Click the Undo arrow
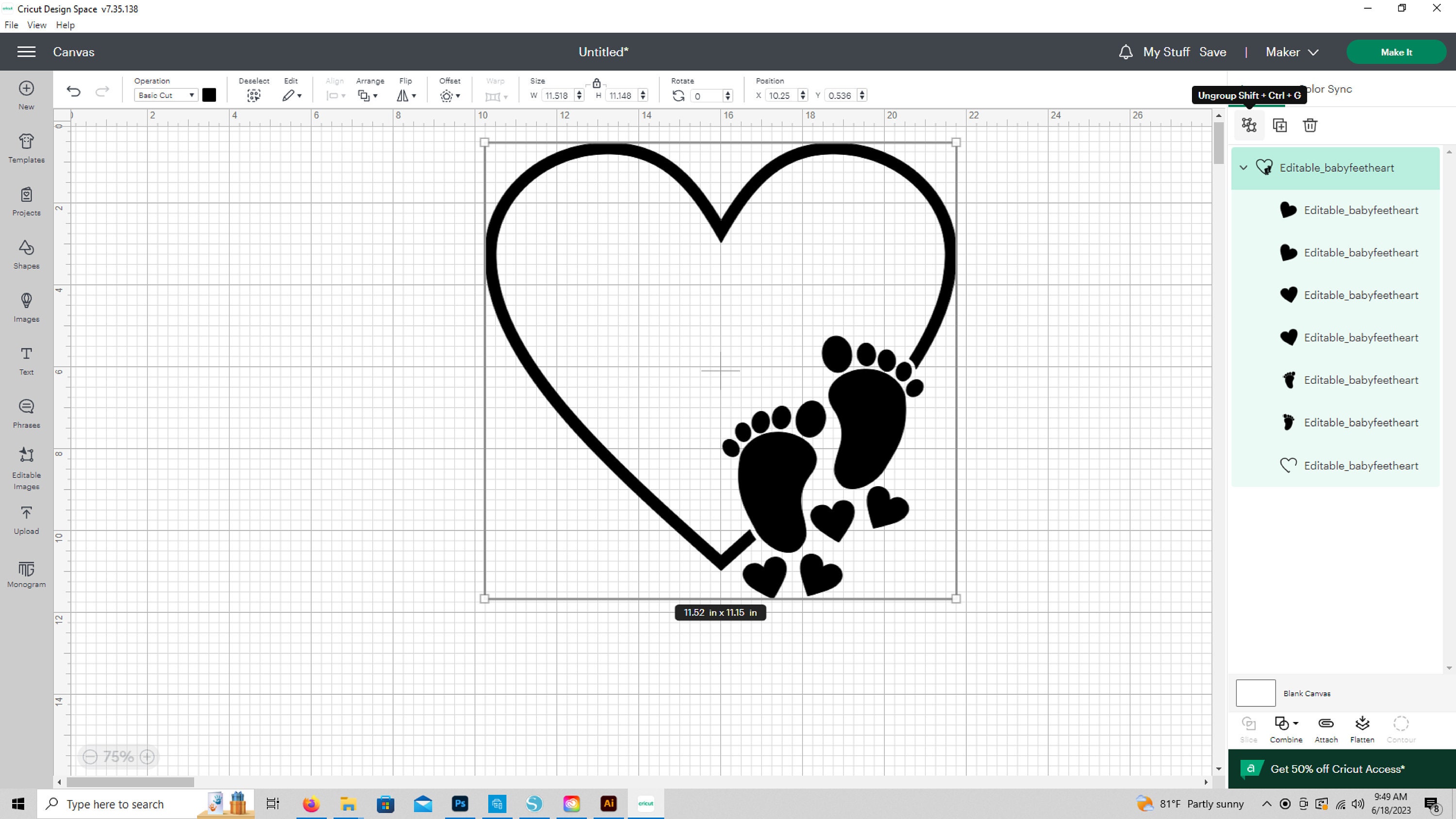1456x819 pixels. point(73,91)
